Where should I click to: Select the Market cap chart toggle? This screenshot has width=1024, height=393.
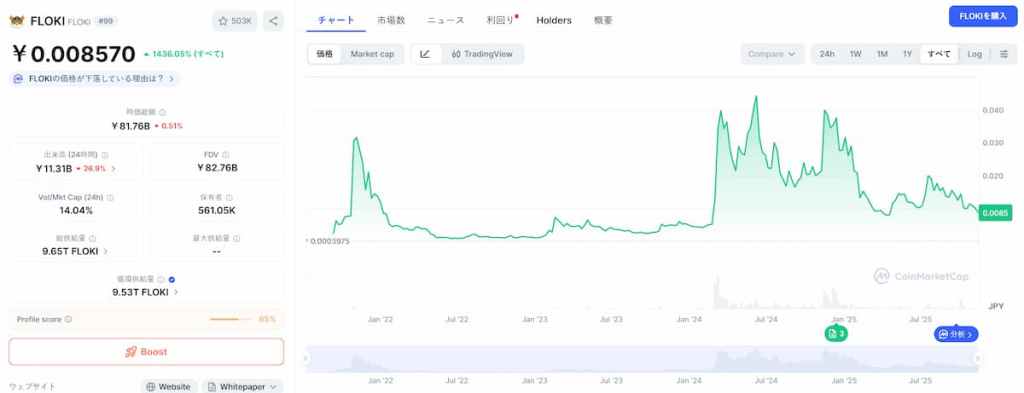[x=372, y=54]
